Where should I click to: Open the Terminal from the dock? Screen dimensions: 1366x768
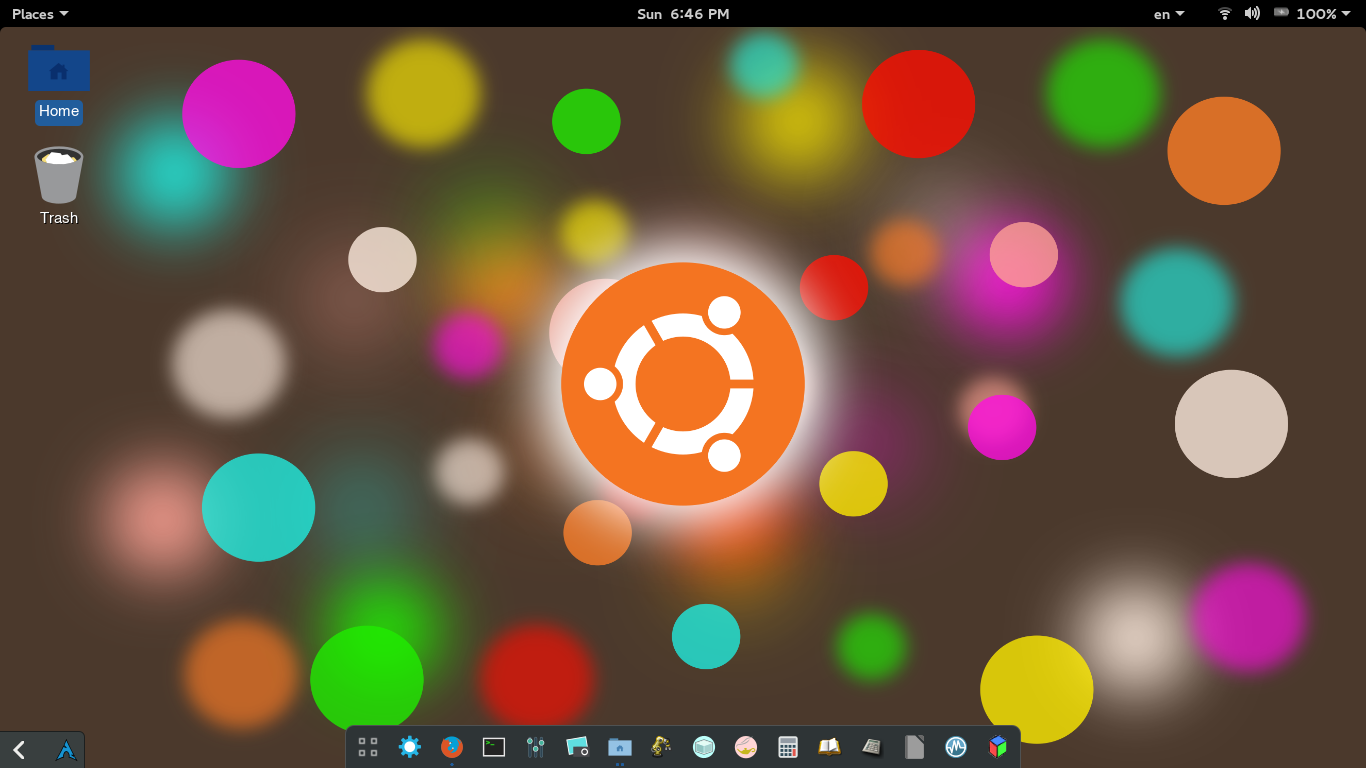494,747
